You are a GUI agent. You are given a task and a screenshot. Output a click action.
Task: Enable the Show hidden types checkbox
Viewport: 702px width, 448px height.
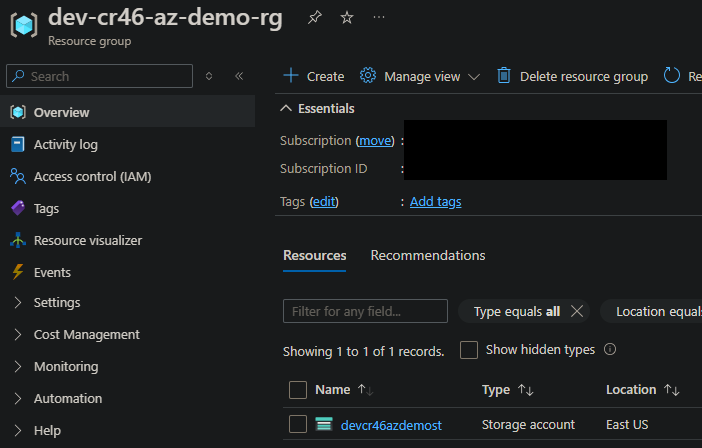[469, 350]
